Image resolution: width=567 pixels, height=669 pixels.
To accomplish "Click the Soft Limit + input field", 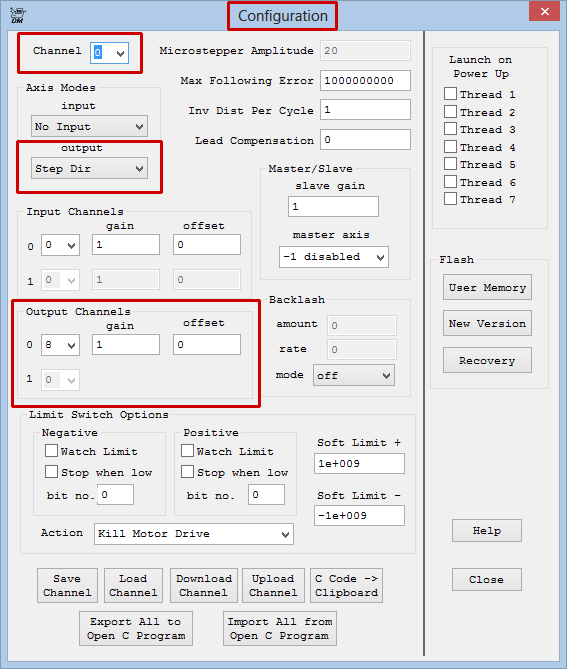I will pos(359,463).
